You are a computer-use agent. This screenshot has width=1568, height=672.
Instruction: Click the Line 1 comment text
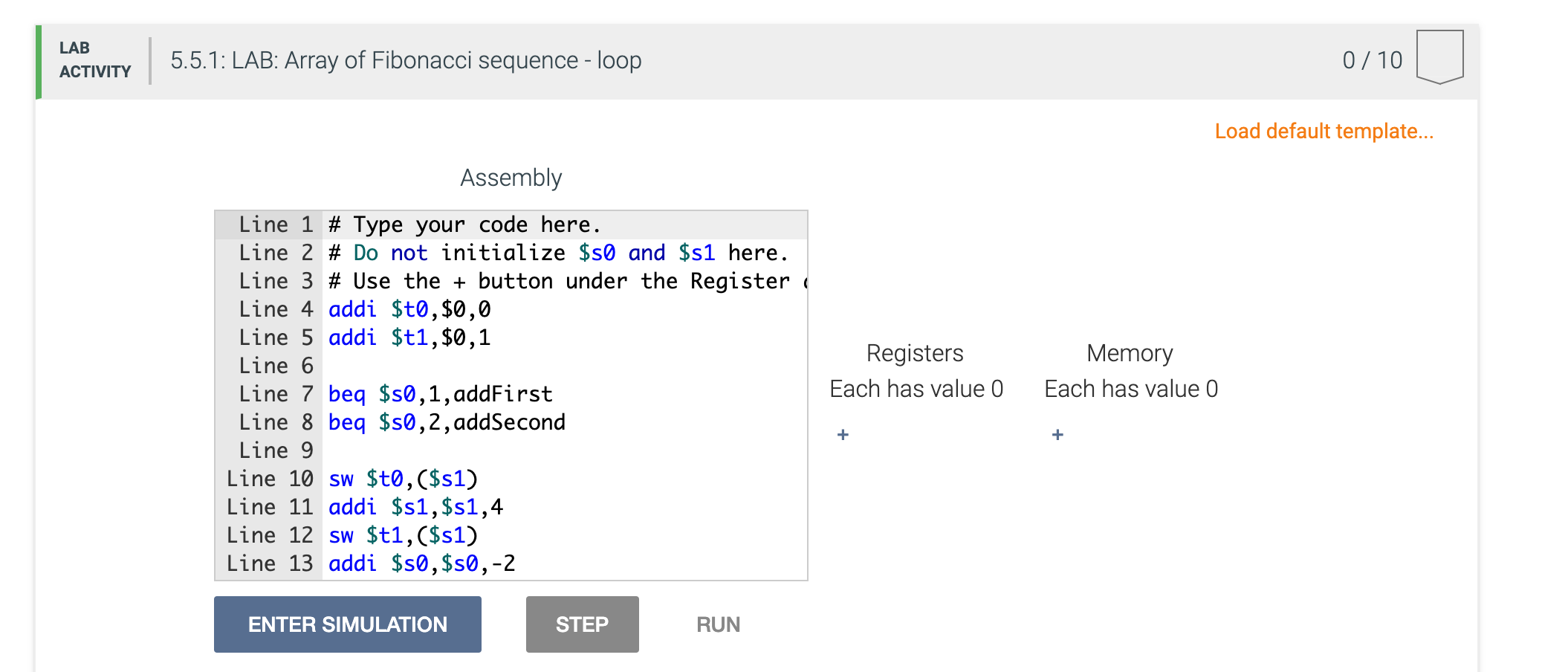[x=464, y=224]
